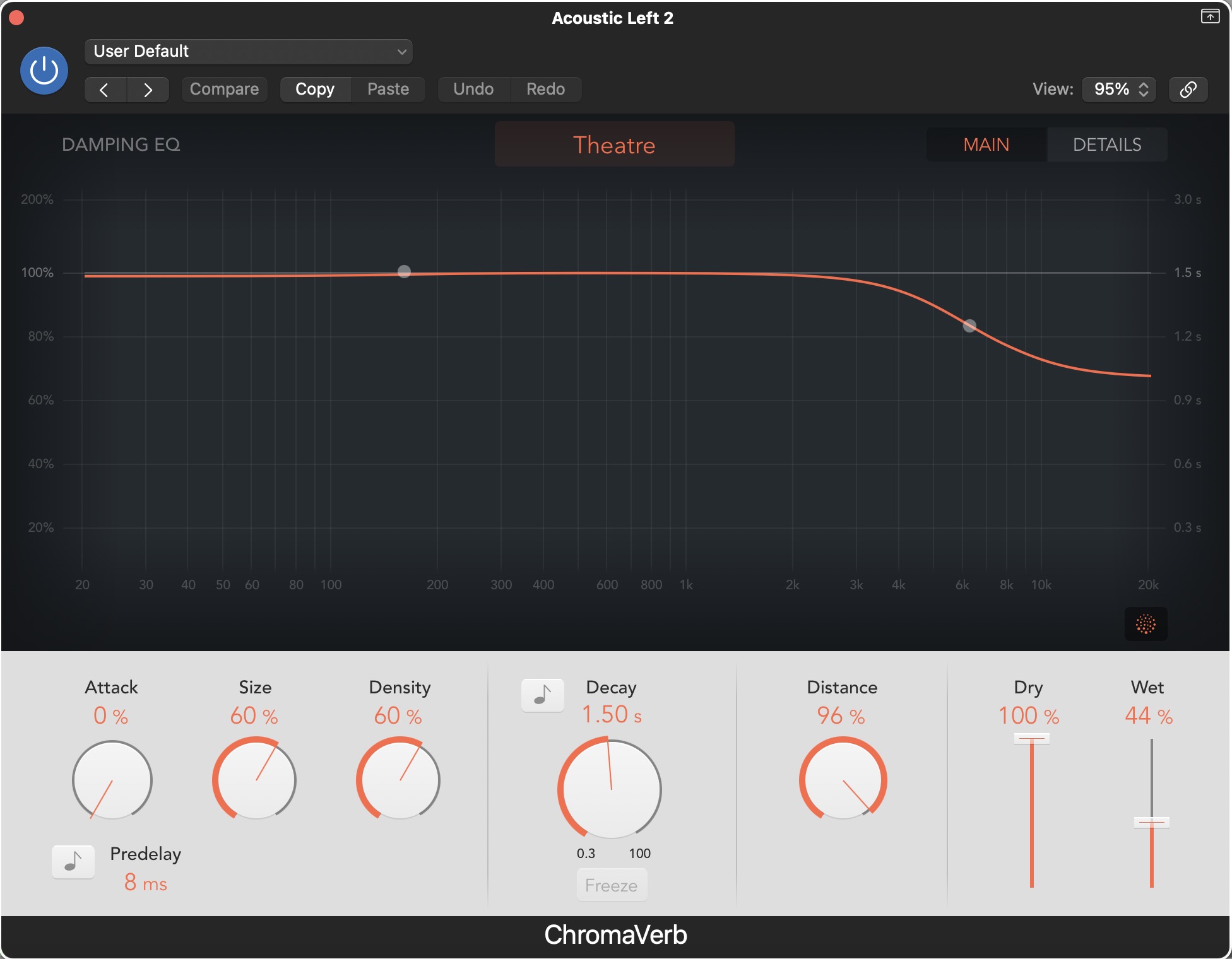Click the DAMPING EQ label

click(121, 144)
